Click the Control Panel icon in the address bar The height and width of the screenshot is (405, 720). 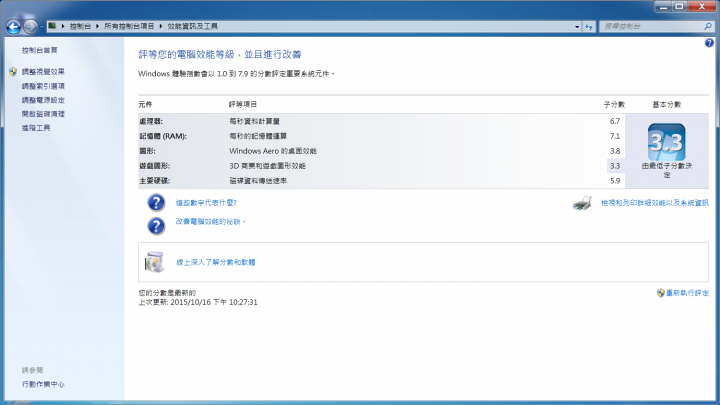pyautogui.click(x=52, y=26)
